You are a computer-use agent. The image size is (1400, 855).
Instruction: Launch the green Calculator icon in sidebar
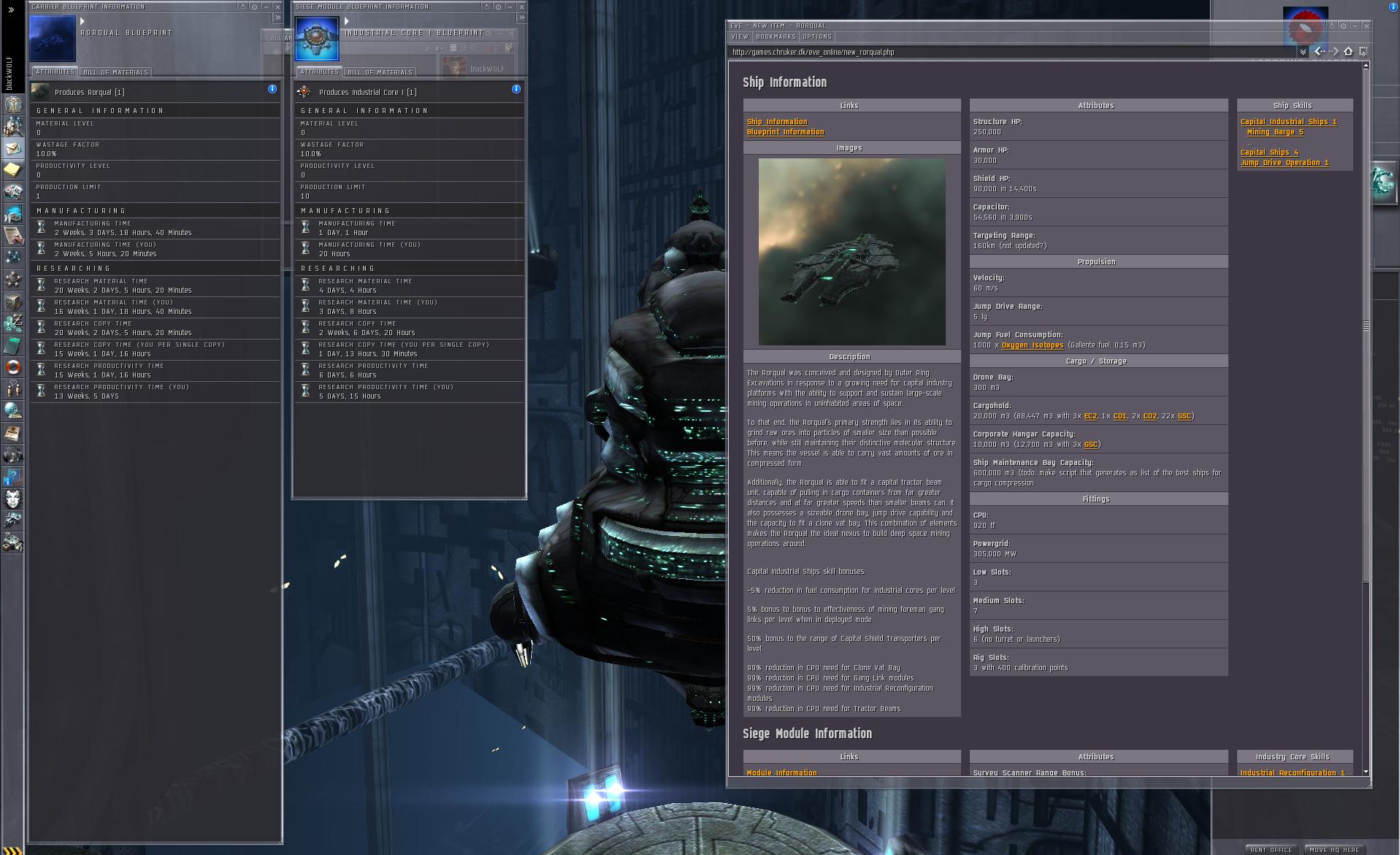click(x=12, y=345)
